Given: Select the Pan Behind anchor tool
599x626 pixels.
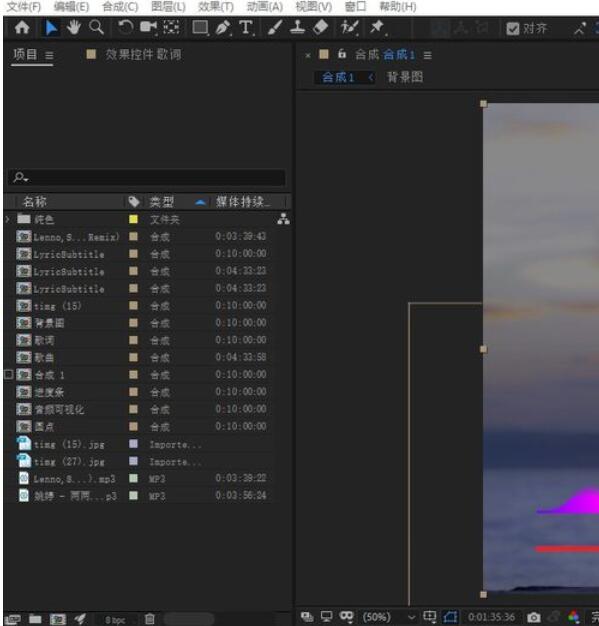Looking at the screenshot, I should pos(171,28).
